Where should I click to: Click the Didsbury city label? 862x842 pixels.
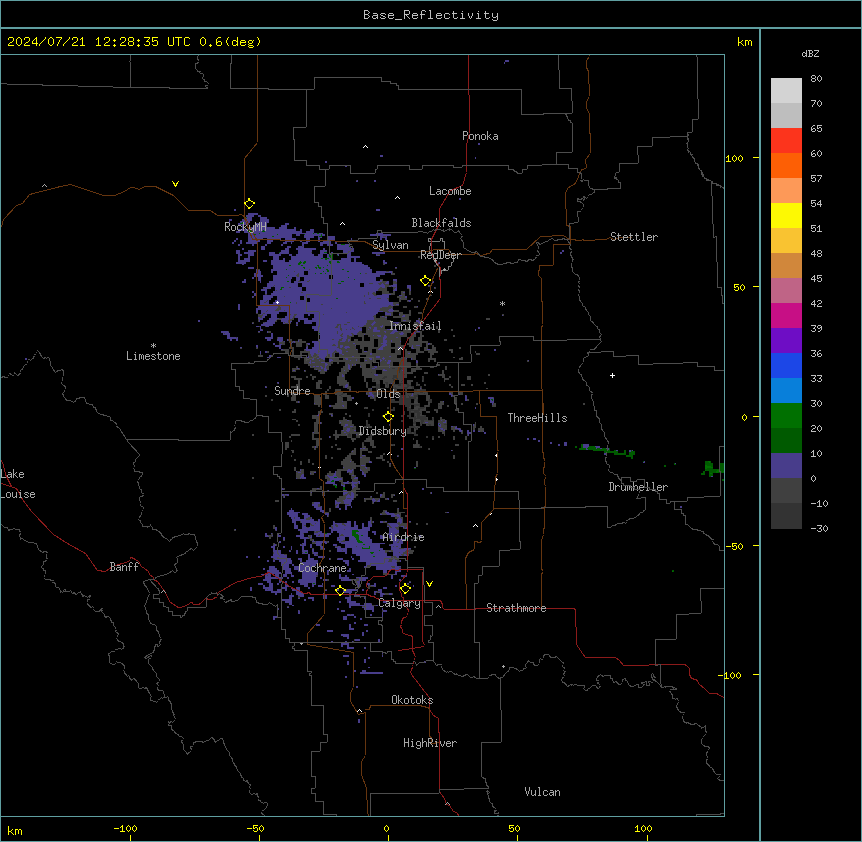point(383,431)
